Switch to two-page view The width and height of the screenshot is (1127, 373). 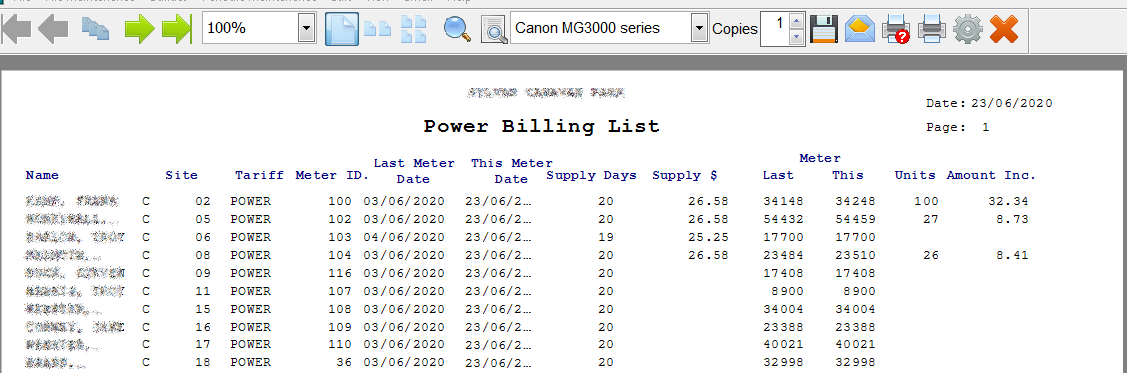tap(378, 29)
